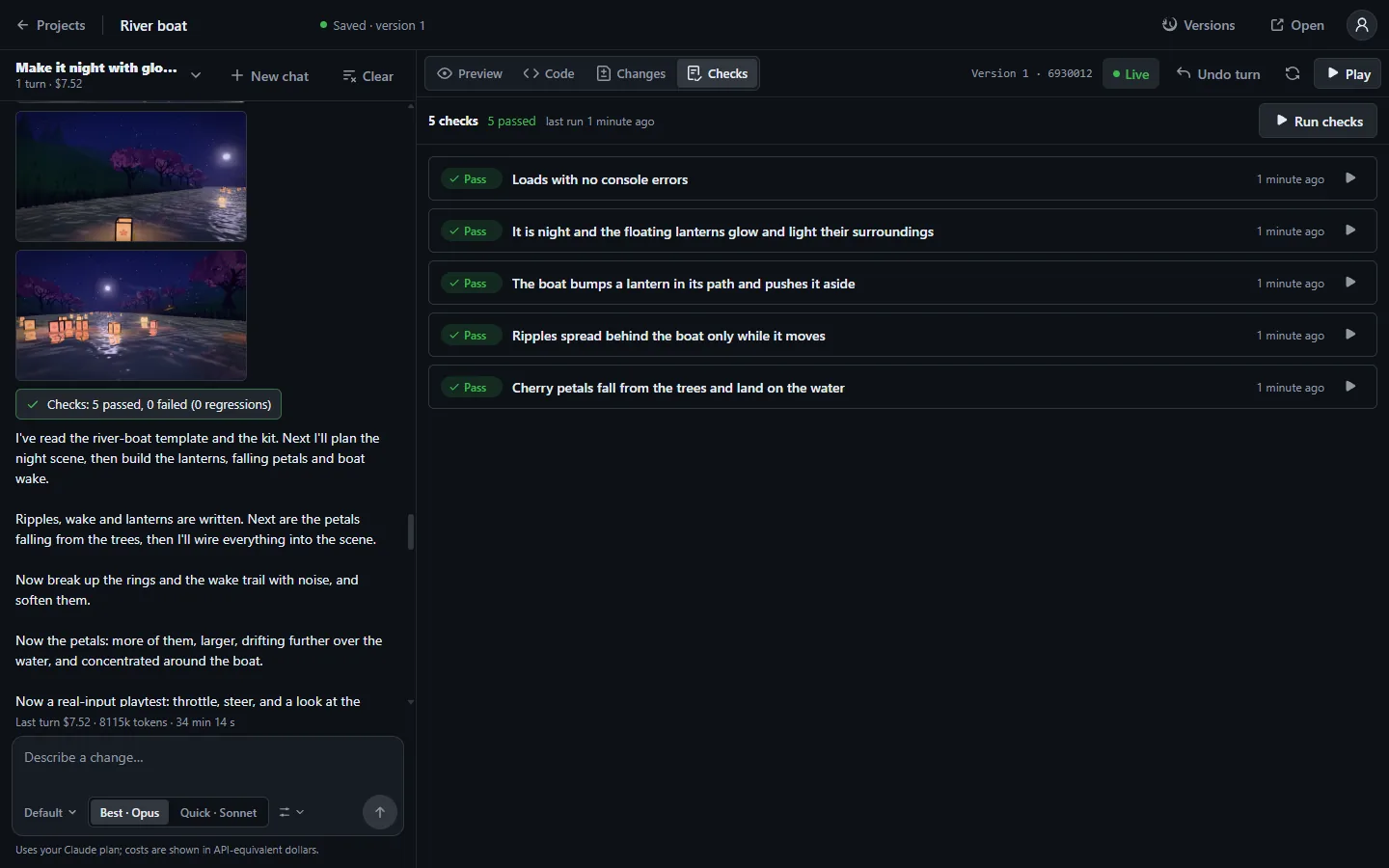The width and height of the screenshot is (1389, 868).
Task: Open project in new window via Open
Action: coord(1296,25)
